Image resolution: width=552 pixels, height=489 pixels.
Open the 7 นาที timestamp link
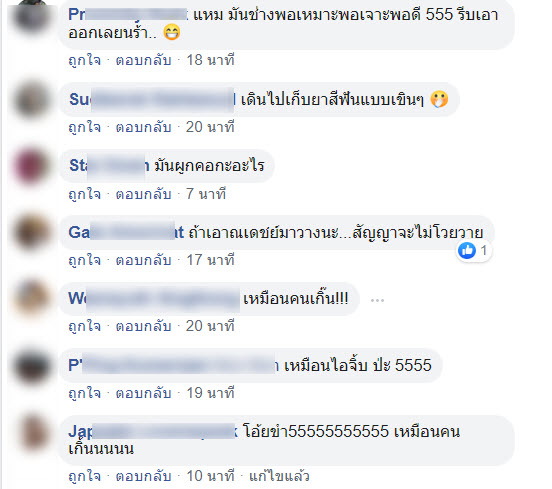tap(206, 194)
